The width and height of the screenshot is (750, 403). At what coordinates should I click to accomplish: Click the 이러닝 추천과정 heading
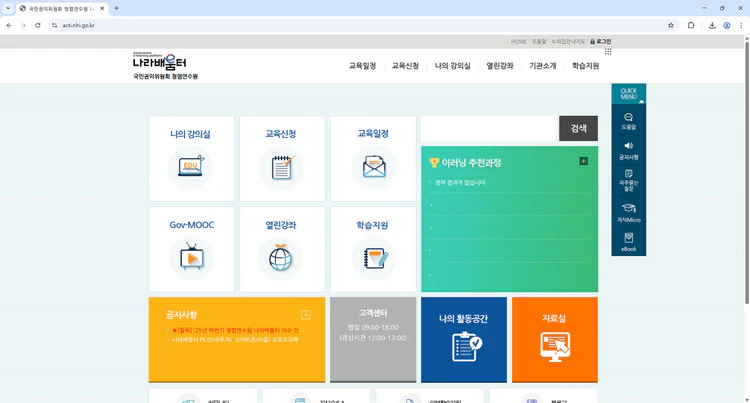point(471,163)
